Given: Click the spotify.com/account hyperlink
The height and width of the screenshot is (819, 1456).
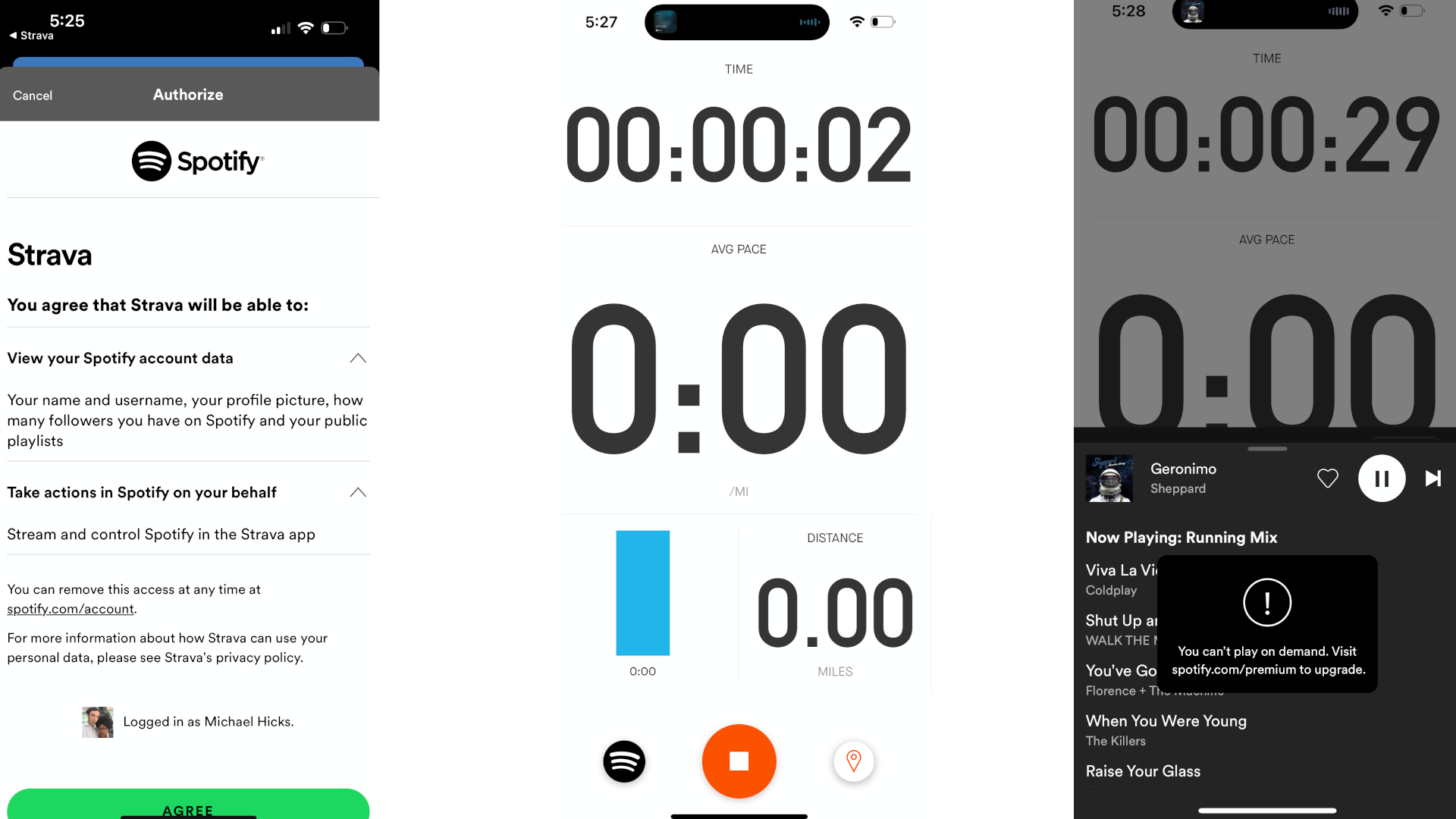Looking at the screenshot, I should [69, 609].
